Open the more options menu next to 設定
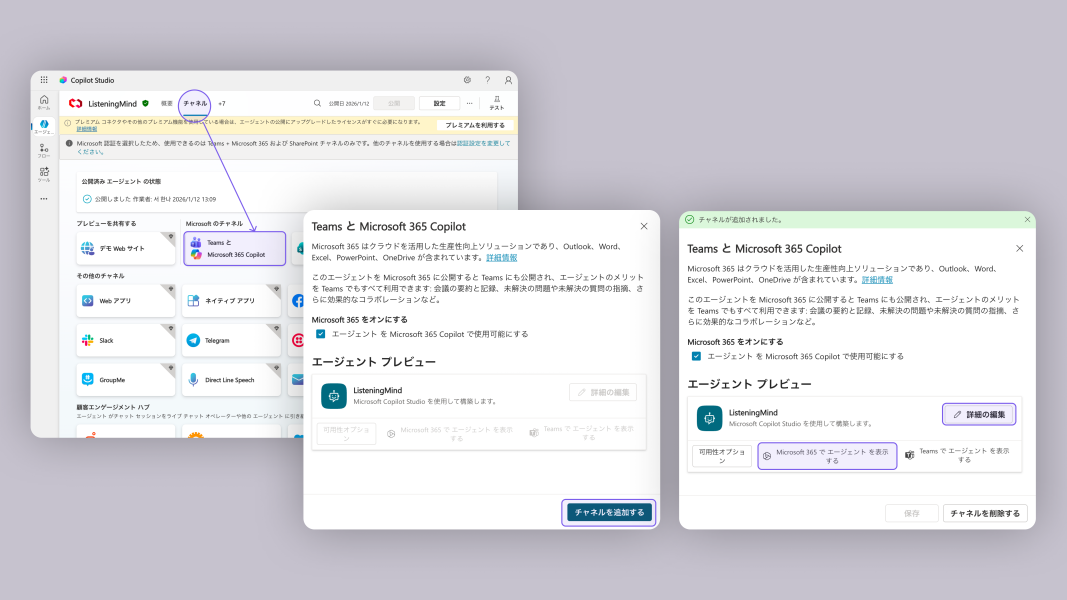 point(471,103)
